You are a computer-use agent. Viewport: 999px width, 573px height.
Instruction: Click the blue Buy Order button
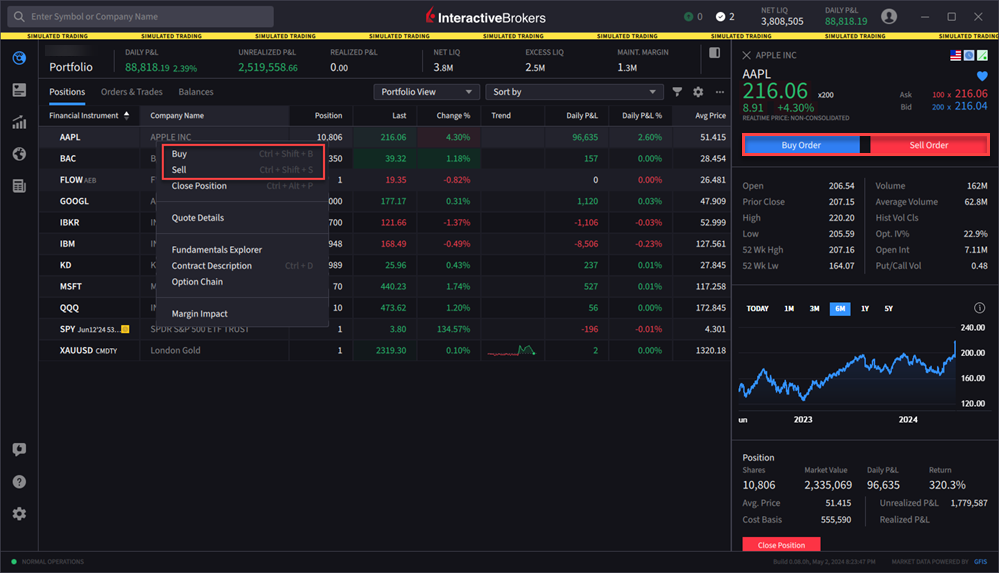coord(801,145)
